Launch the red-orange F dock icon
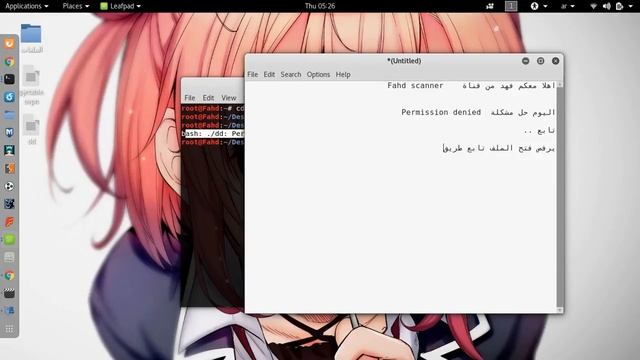The image size is (640, 360). click(9, 222)
